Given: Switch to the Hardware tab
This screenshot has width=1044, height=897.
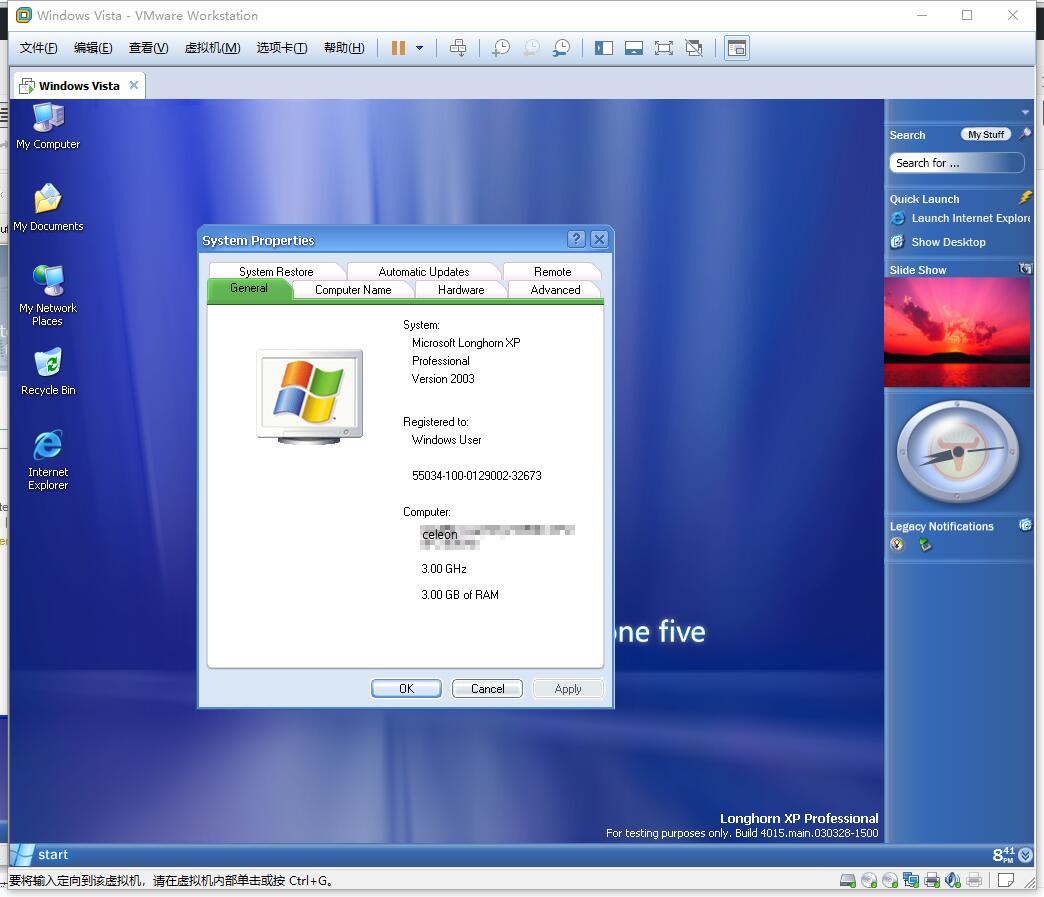Looking at the screenshot, I should tap(461, 290).
